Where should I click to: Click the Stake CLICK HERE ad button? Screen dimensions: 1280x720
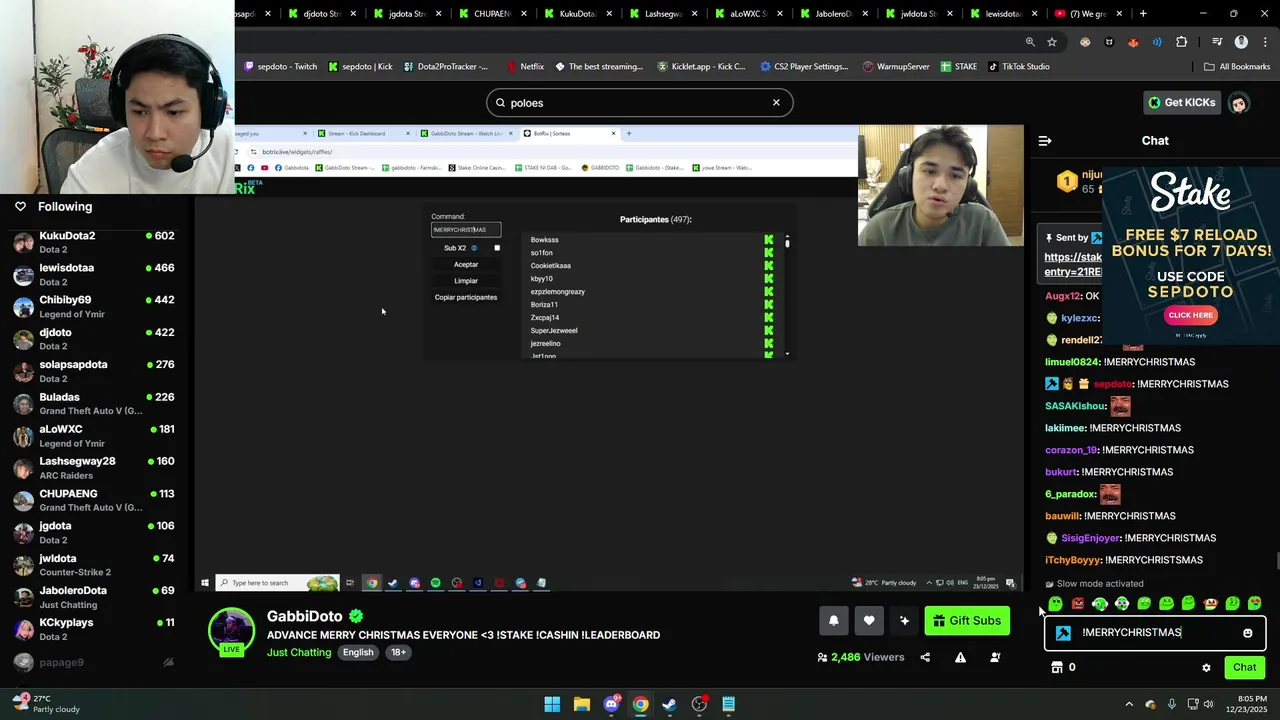coord(1190,315)
